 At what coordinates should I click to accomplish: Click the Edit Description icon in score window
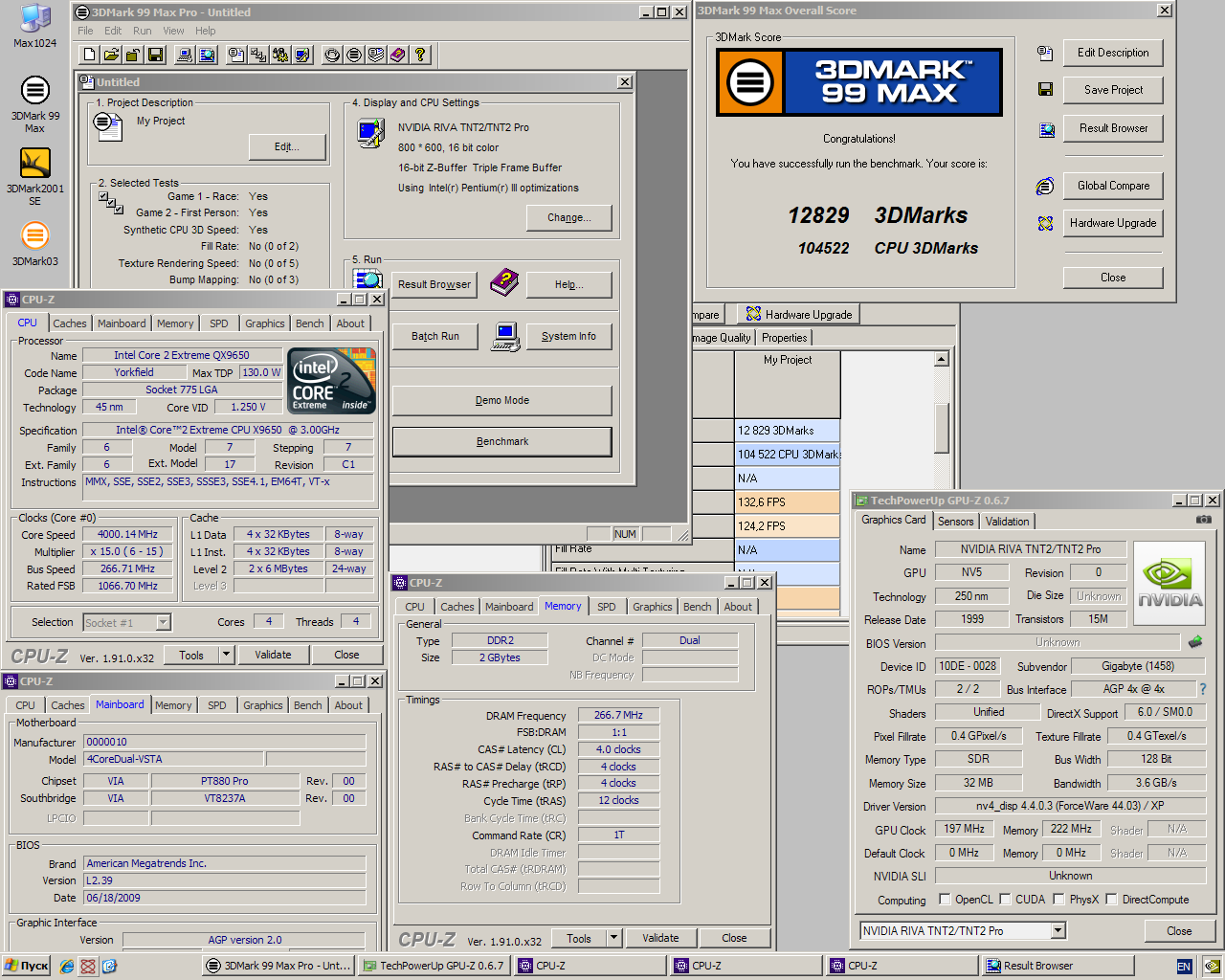click(x=1045, y=53)
